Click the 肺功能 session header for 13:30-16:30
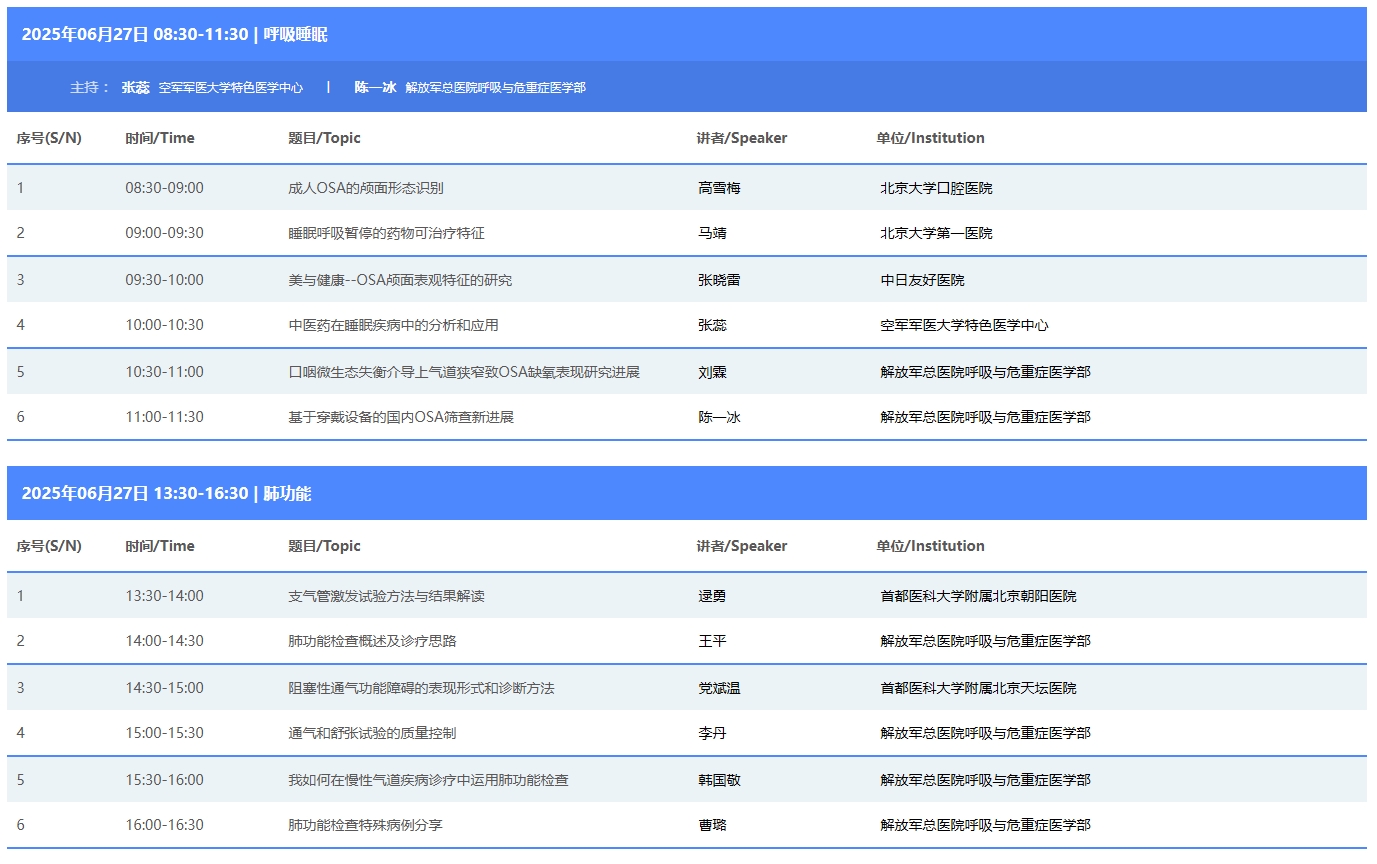The height and width of the screenshot is (864, 1377). tap(687, 493)
